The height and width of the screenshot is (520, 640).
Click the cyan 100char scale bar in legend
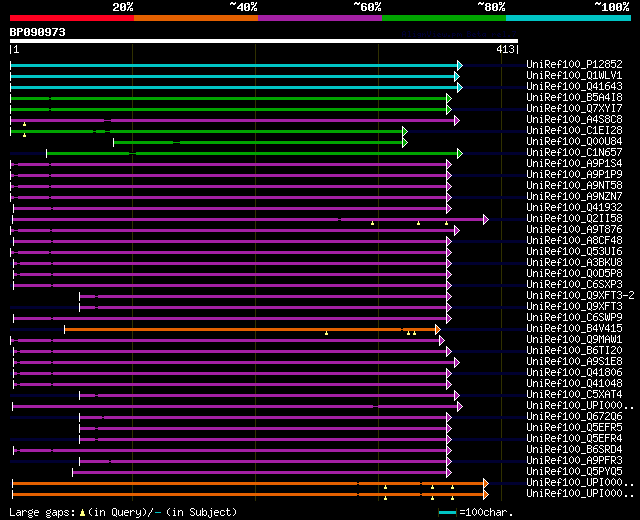click(447, 513)
